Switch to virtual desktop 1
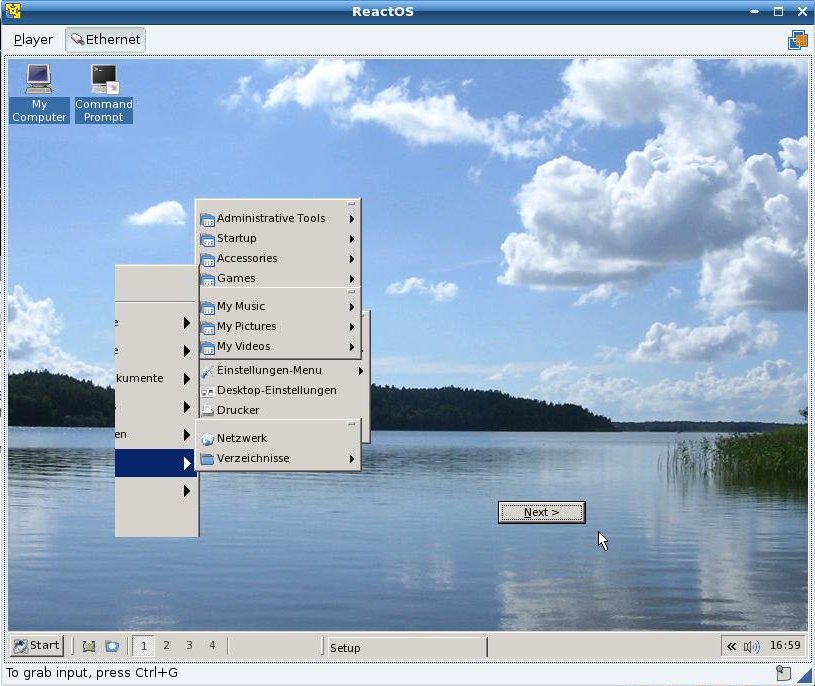 (x=143, y=646)
